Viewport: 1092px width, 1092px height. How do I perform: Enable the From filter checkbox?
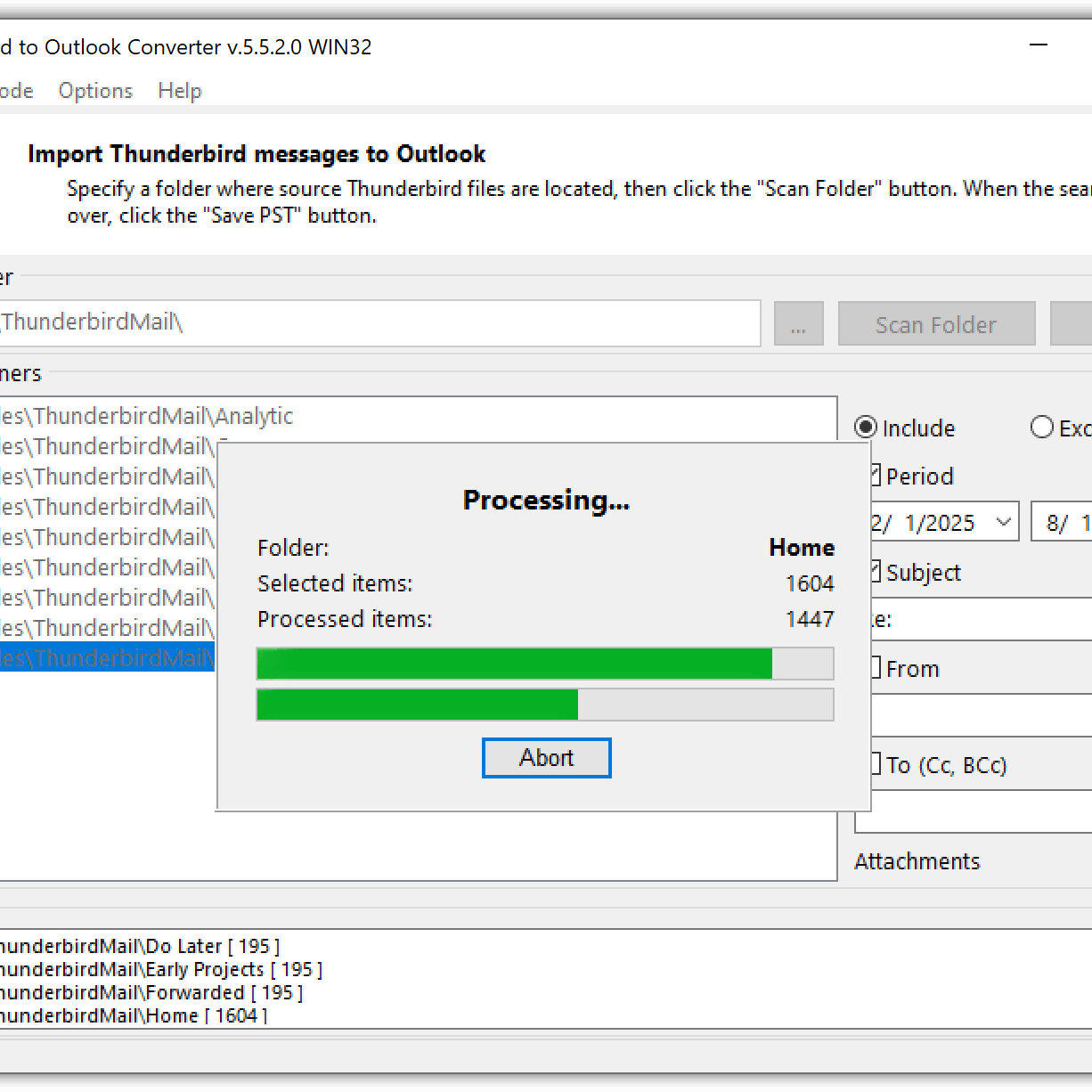pos(875,668)
